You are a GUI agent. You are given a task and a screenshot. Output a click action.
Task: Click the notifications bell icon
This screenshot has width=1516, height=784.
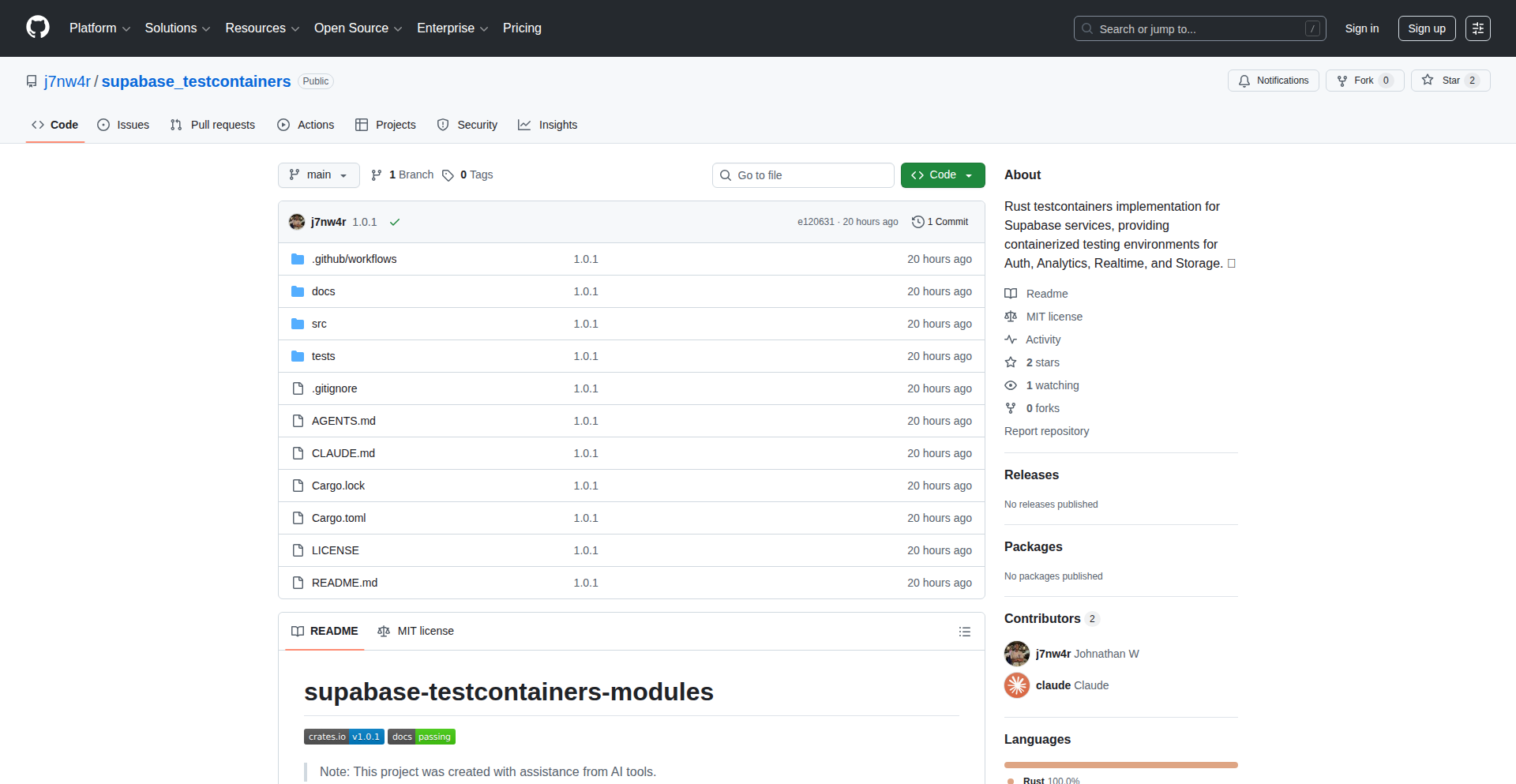pyautogui.click(x=1244, y=80)
